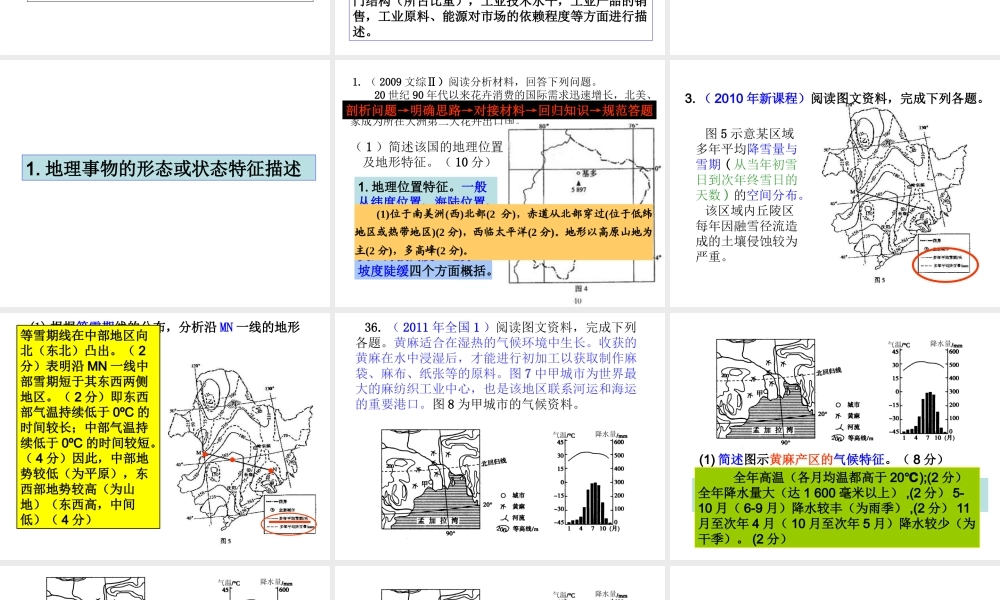Click the slide title 阅读图文资料，完成下列各题 on 2010 slide
The height and width of the screenshot is (600, 1000).
(898, 98)
